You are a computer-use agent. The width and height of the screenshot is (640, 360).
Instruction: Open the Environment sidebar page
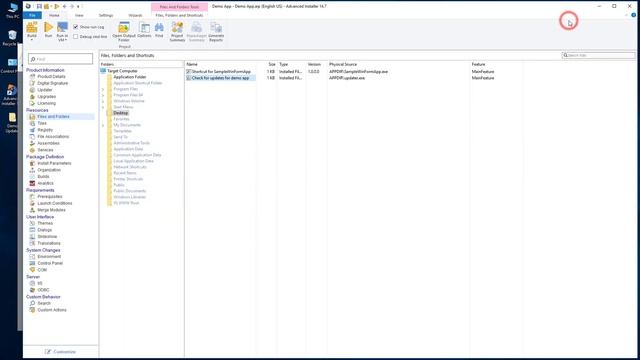pyautogui.click(x=49, y=257)
